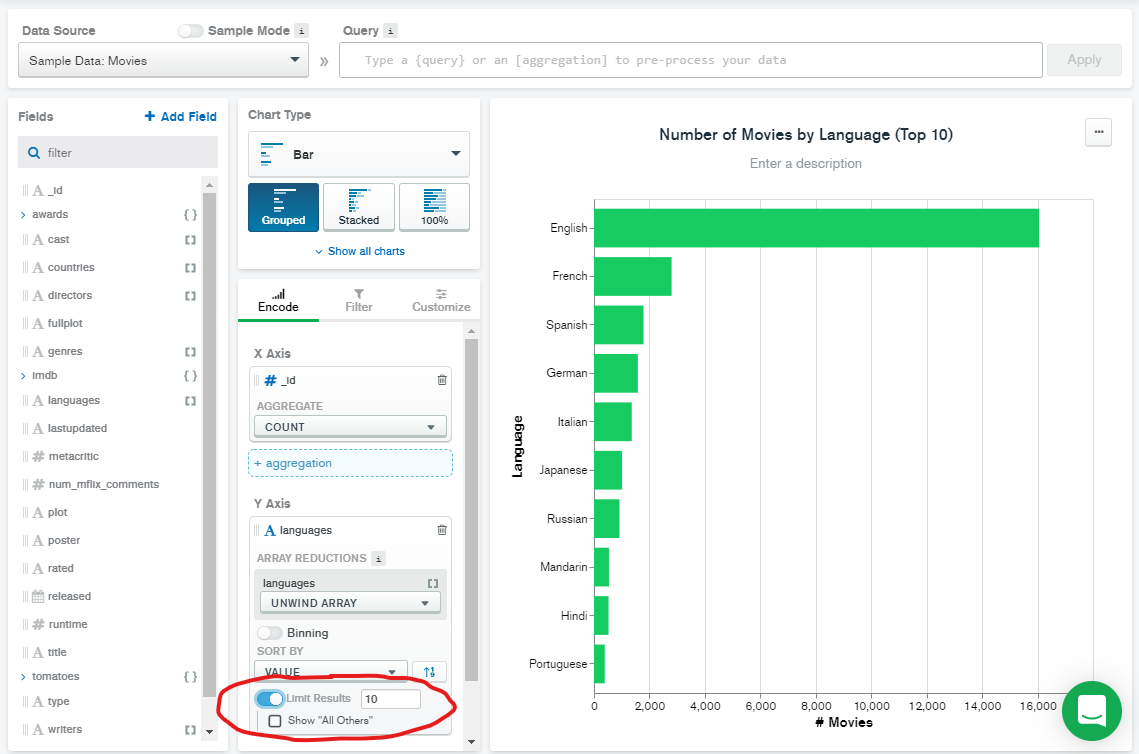Remove languages field from Y Axis
The width and height of the screenshot is (1139, 754).
pos(442,530)
